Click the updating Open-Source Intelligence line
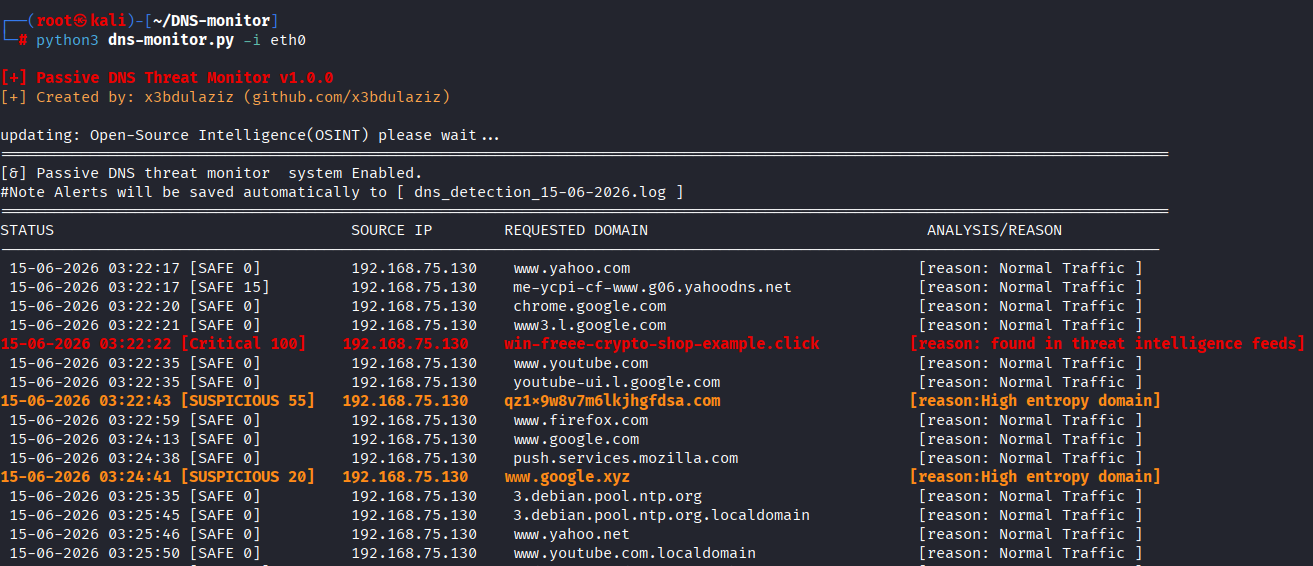The width and height of the screenshot is (1313, 566). click(250, 135)
